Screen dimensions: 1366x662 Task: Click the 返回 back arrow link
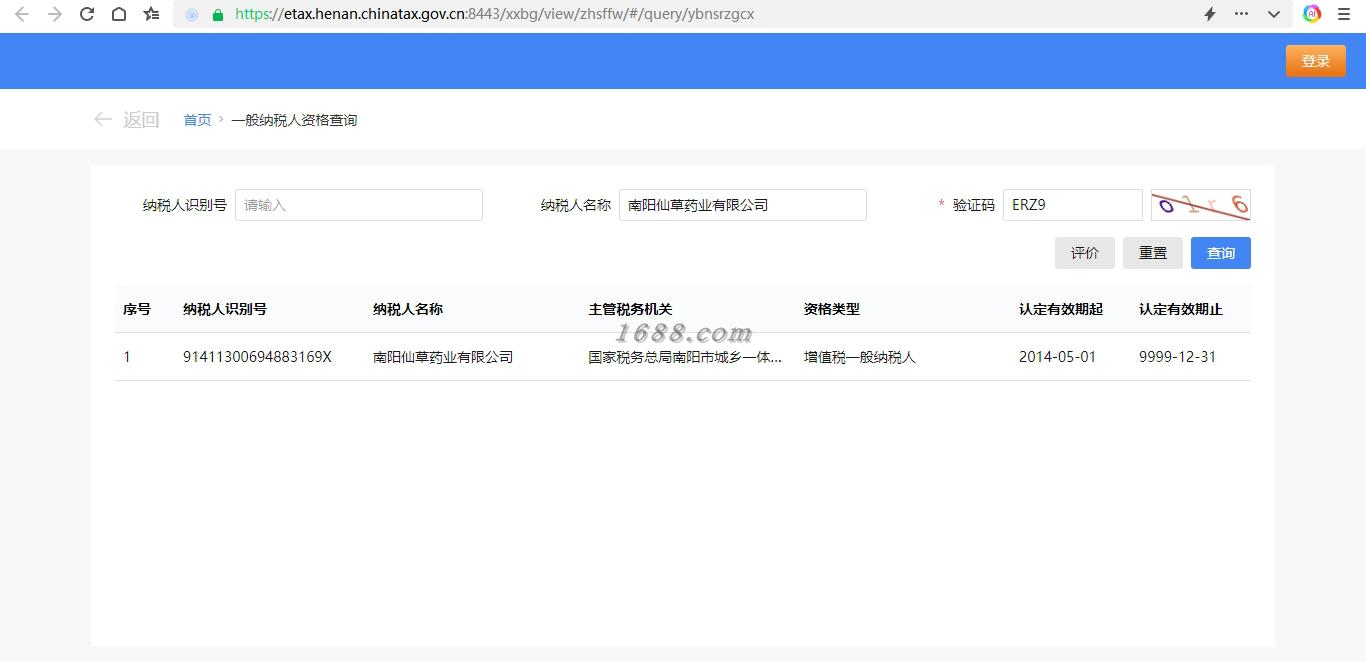126,120
